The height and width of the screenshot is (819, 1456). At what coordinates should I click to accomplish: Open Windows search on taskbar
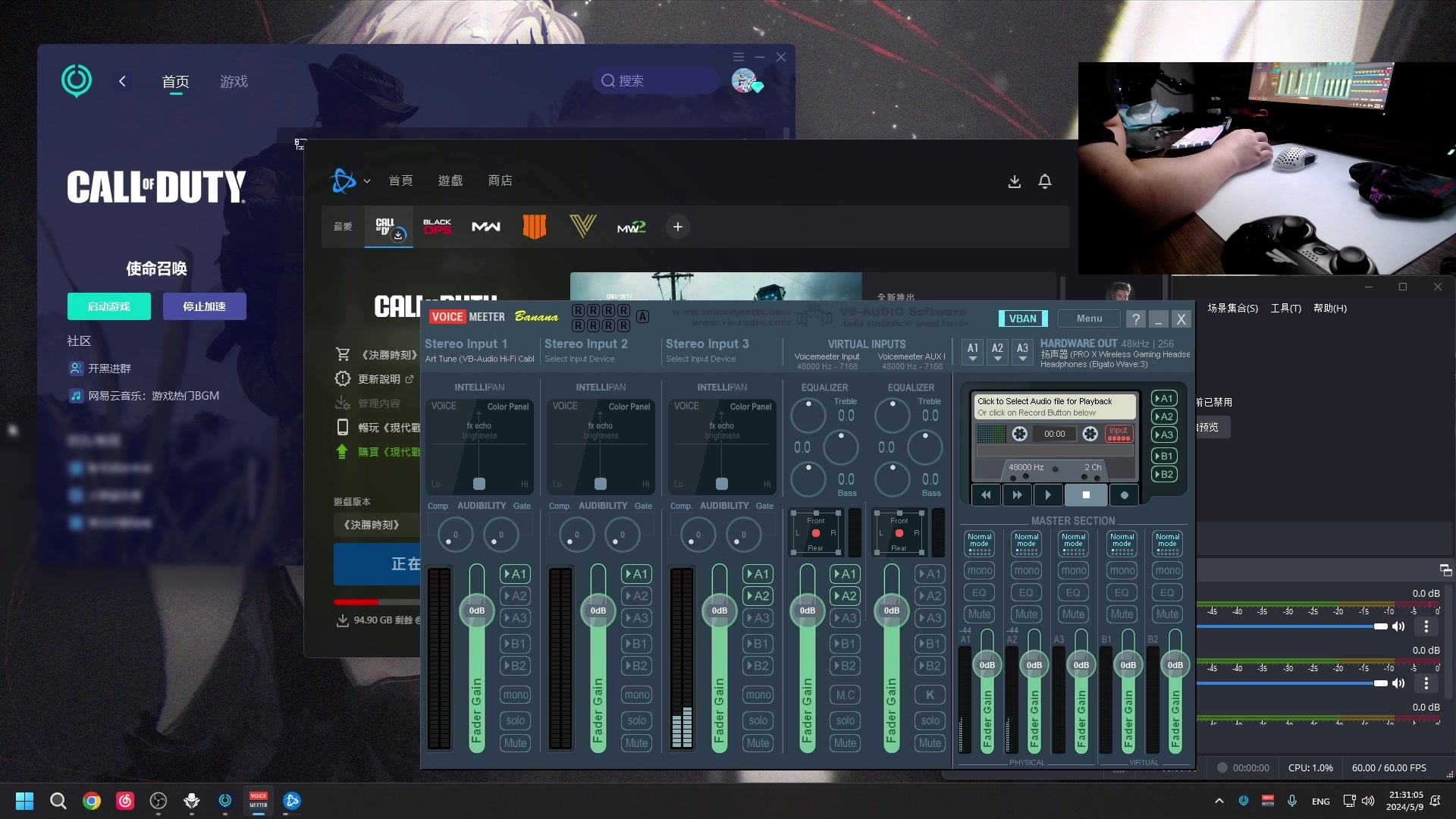click(58, 801)
